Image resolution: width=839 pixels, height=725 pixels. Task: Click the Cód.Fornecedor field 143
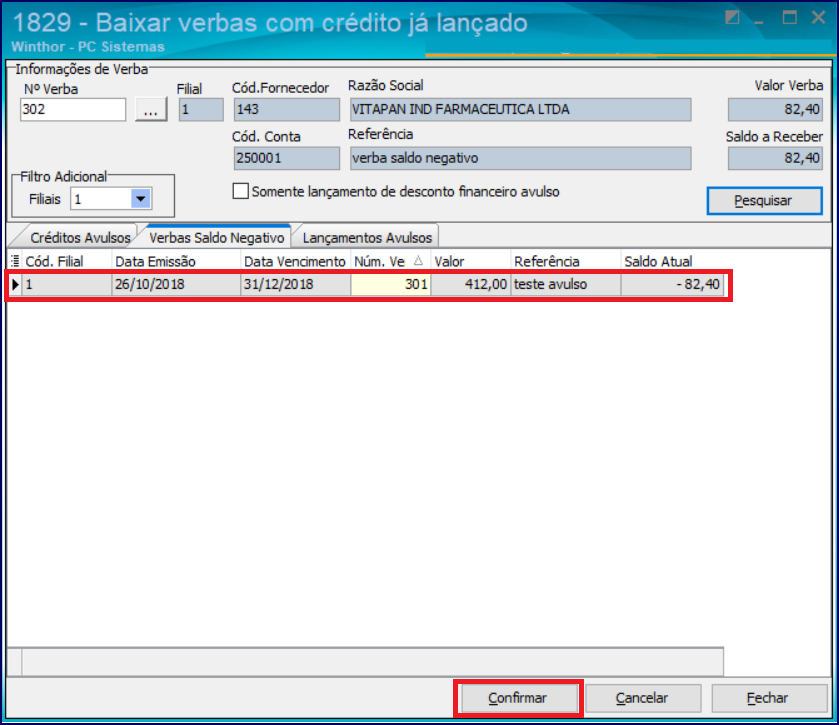click(x=286, y=110)
